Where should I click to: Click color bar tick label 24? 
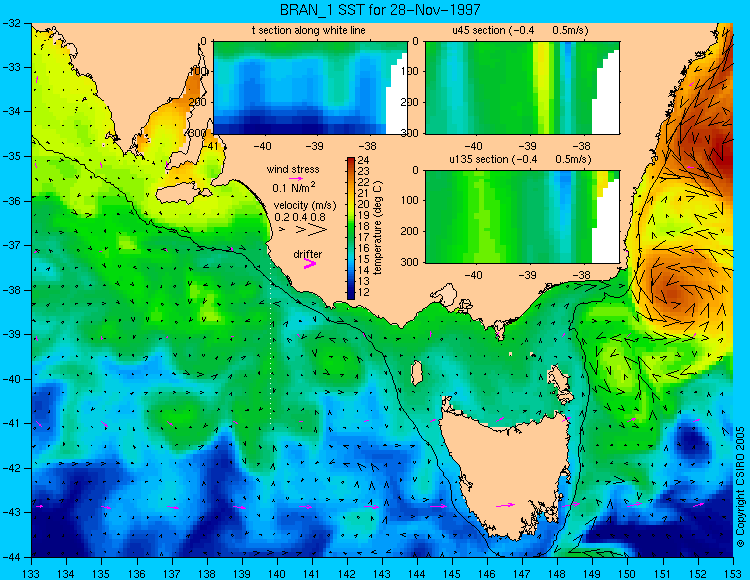364,161
